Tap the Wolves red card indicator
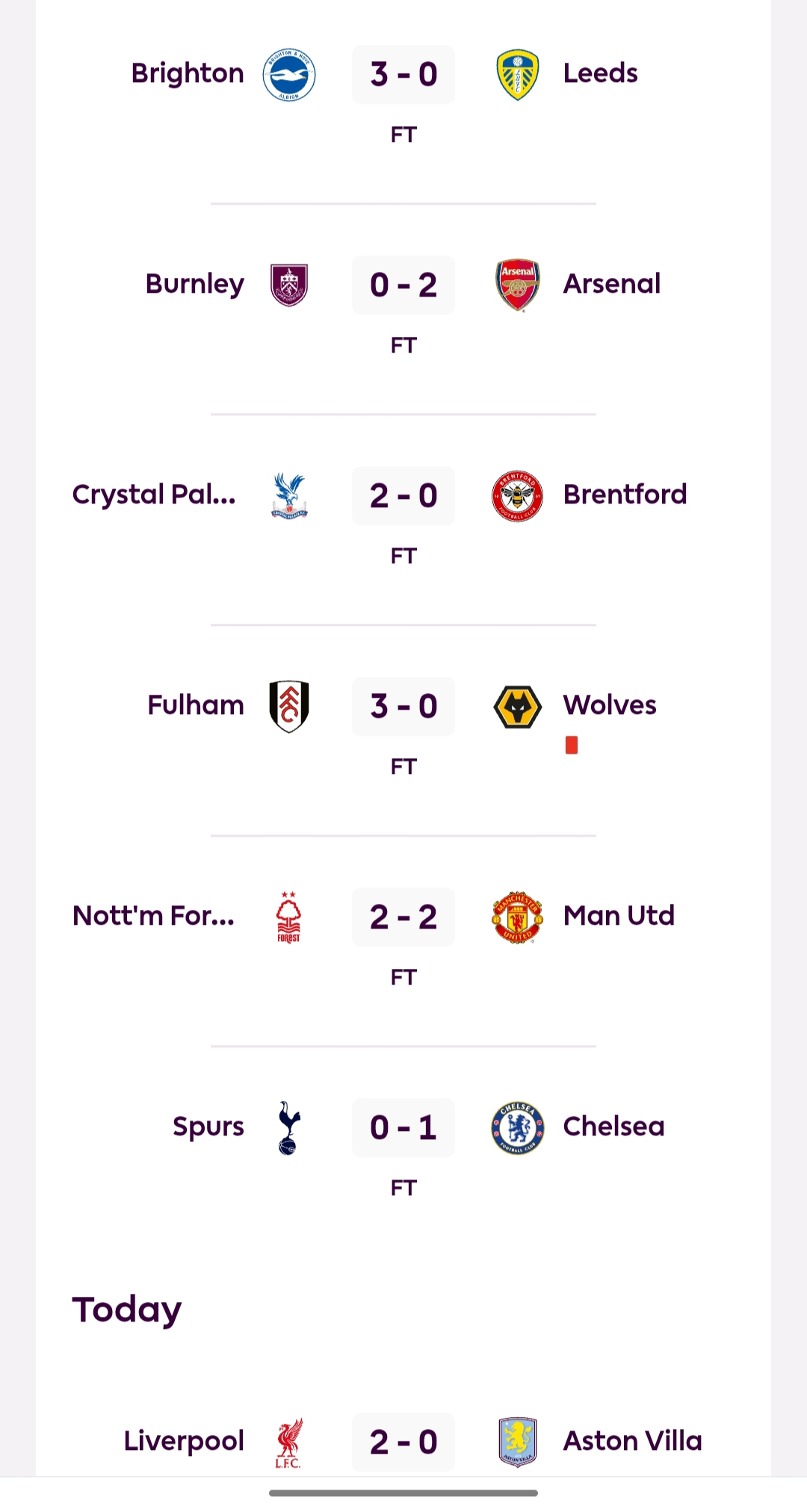The height and width of the screenshot is (1512, 807). pyautogui.click(x=572, y=745)
